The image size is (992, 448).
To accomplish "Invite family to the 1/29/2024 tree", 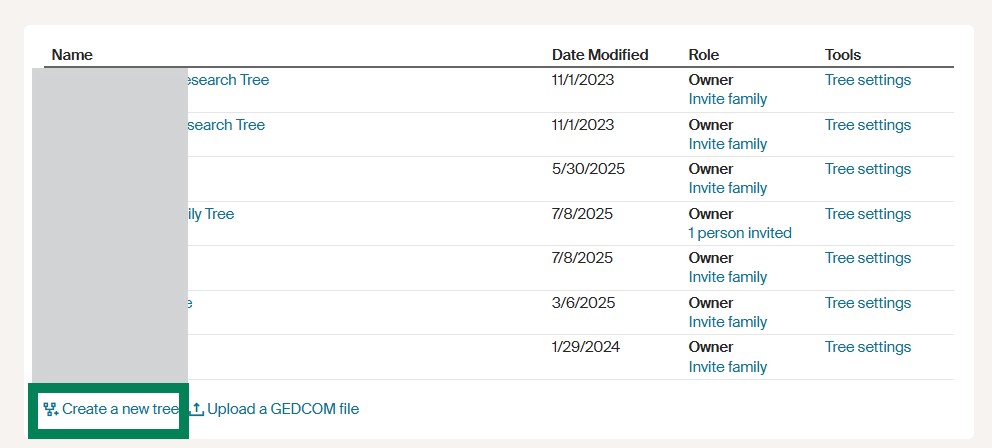I will coord(727,366).
